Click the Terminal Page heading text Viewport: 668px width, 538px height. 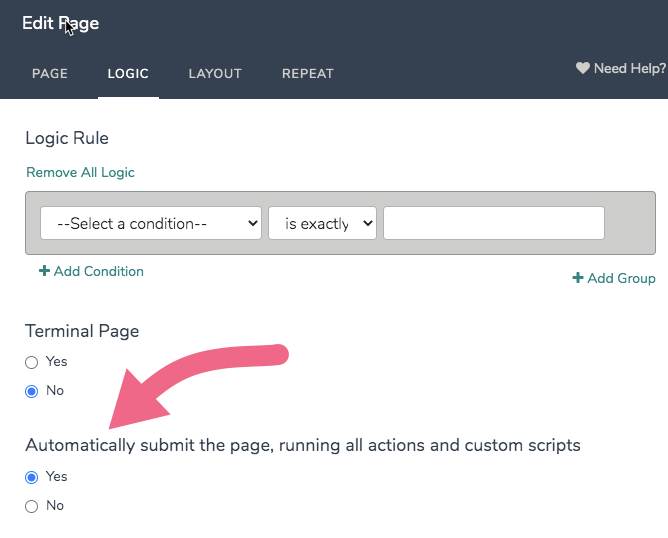pos(82,331)
